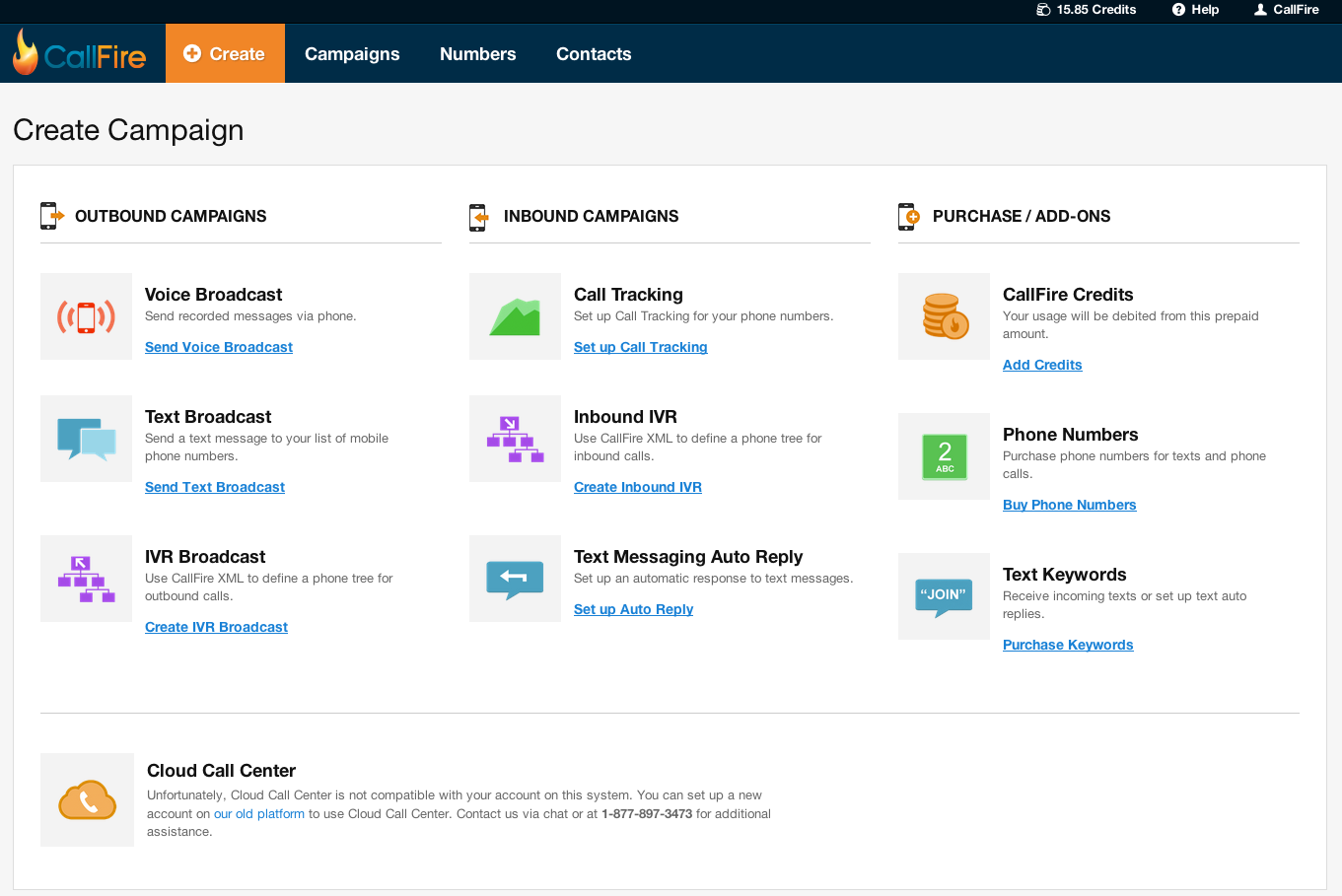This screenshot has width=1342, height=896.
Task: Expand the CallFire user account menu
Action: tap(1286, 10)
